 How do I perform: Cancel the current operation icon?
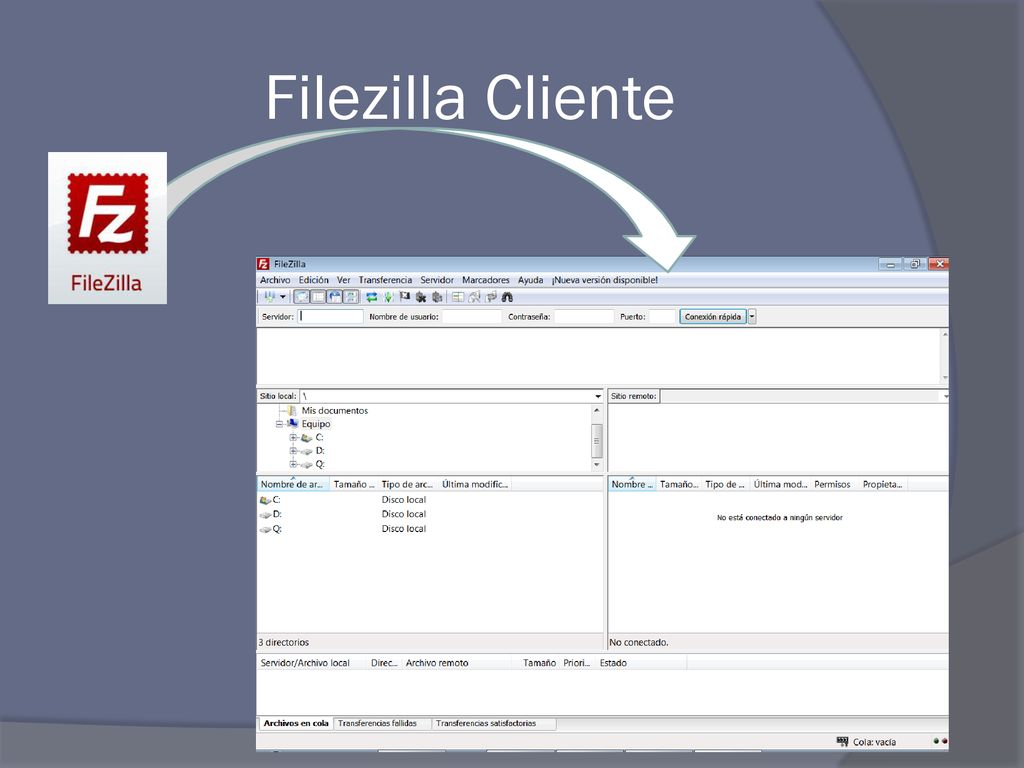coord(405,297)
